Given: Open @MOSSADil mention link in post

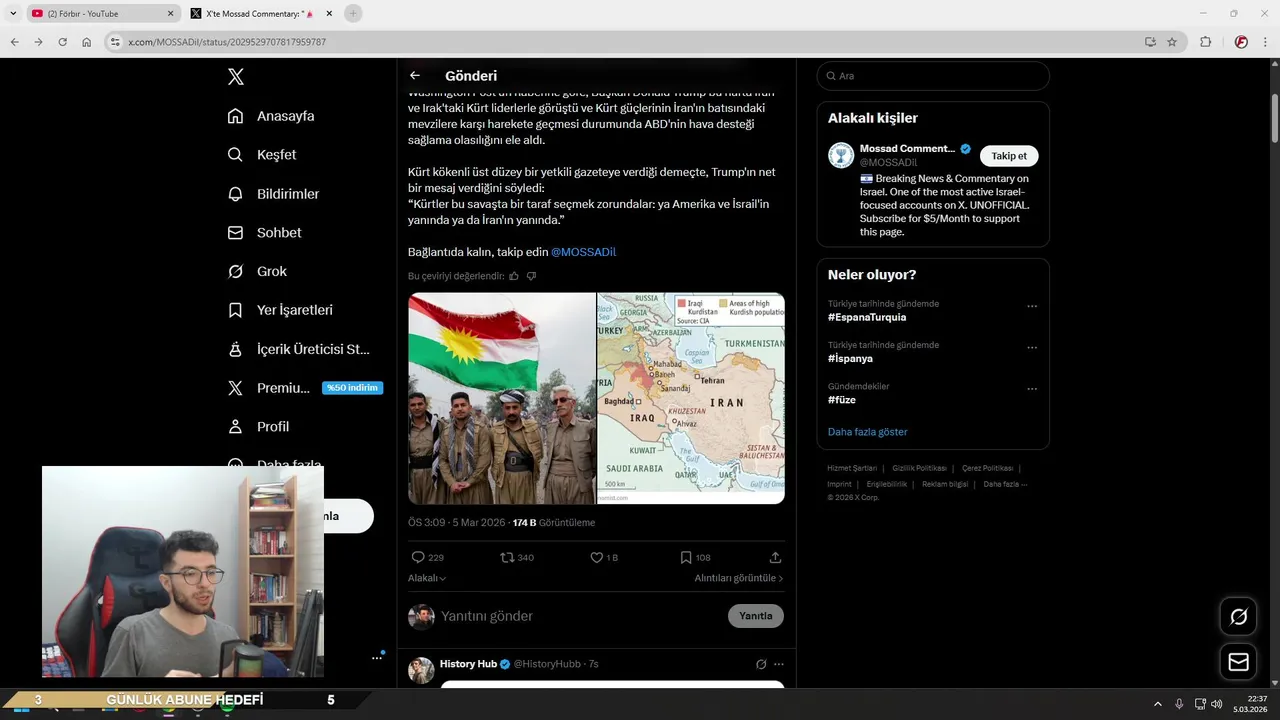Looking at the screenshot, I should click(x=584, y=252).
